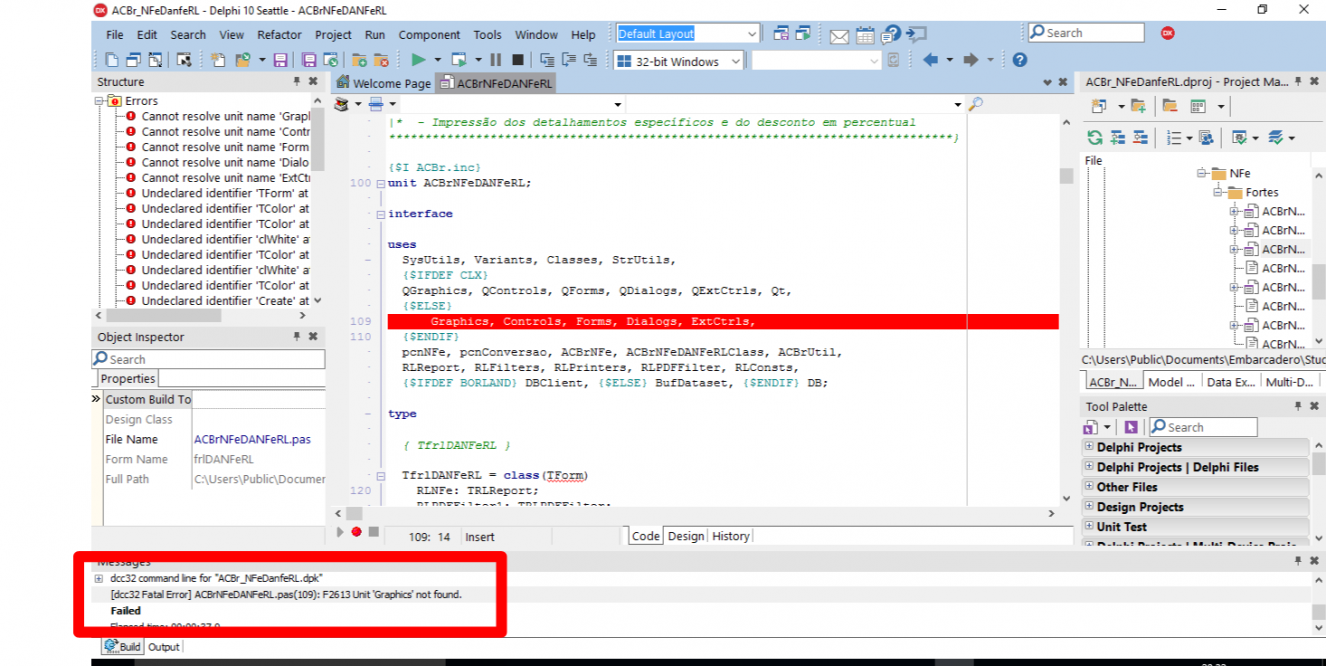Click the Program Reset stop icon

[517, 60]
